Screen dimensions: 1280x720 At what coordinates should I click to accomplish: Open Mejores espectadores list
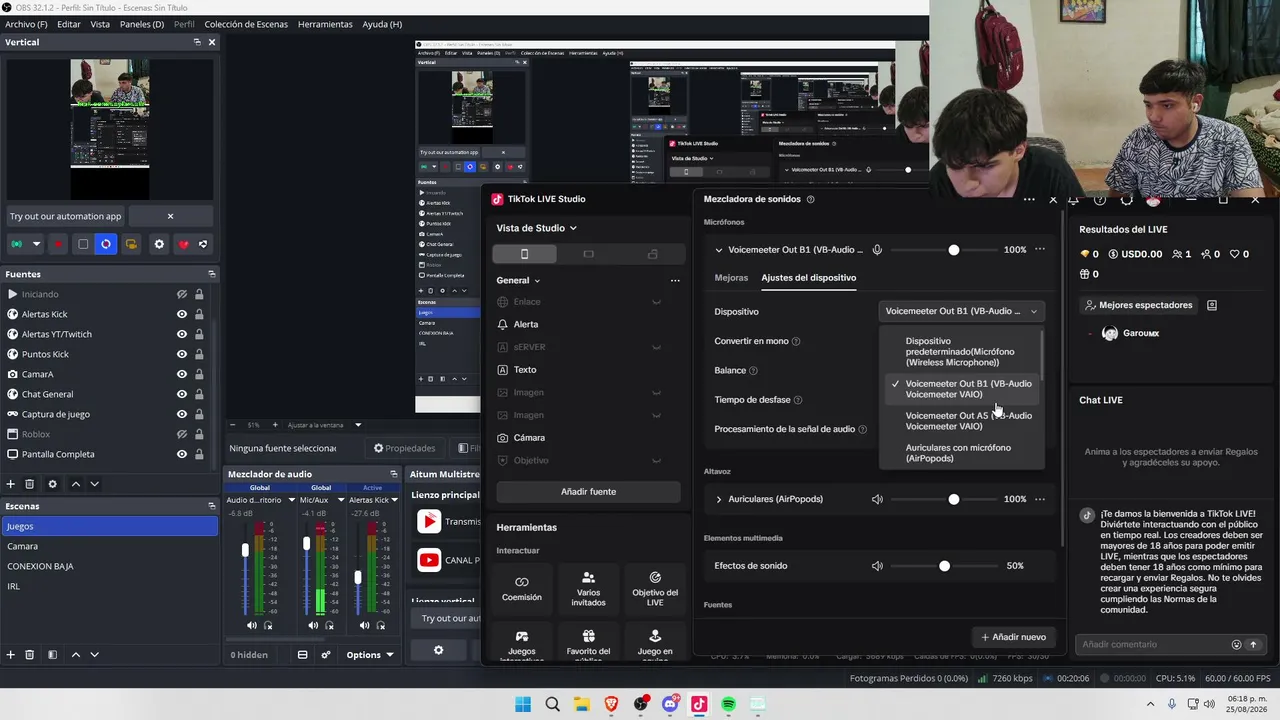(1139, 305)
